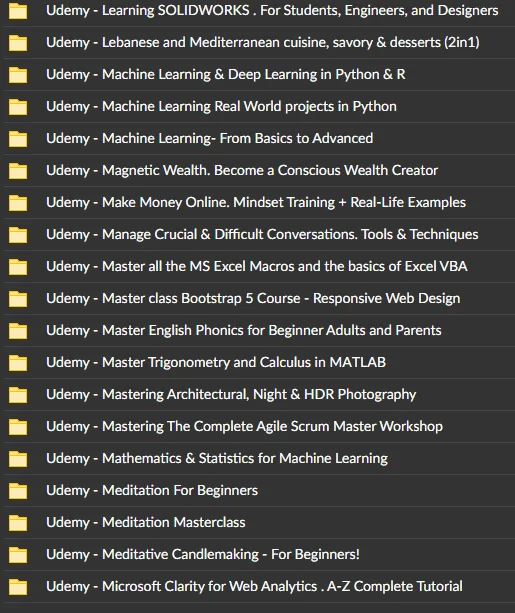This screenshot has height=613, width=515.
Task: Select 'Master class Bootstrap 5 Course - Responsive Web Design'
Action: click(281, 299)
